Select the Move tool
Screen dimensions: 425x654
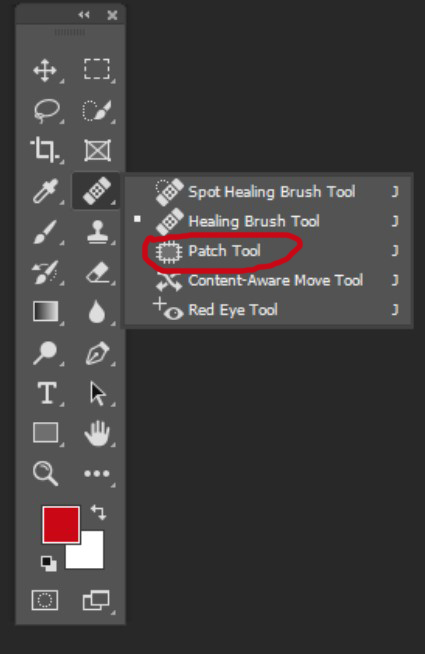point(45,70)
